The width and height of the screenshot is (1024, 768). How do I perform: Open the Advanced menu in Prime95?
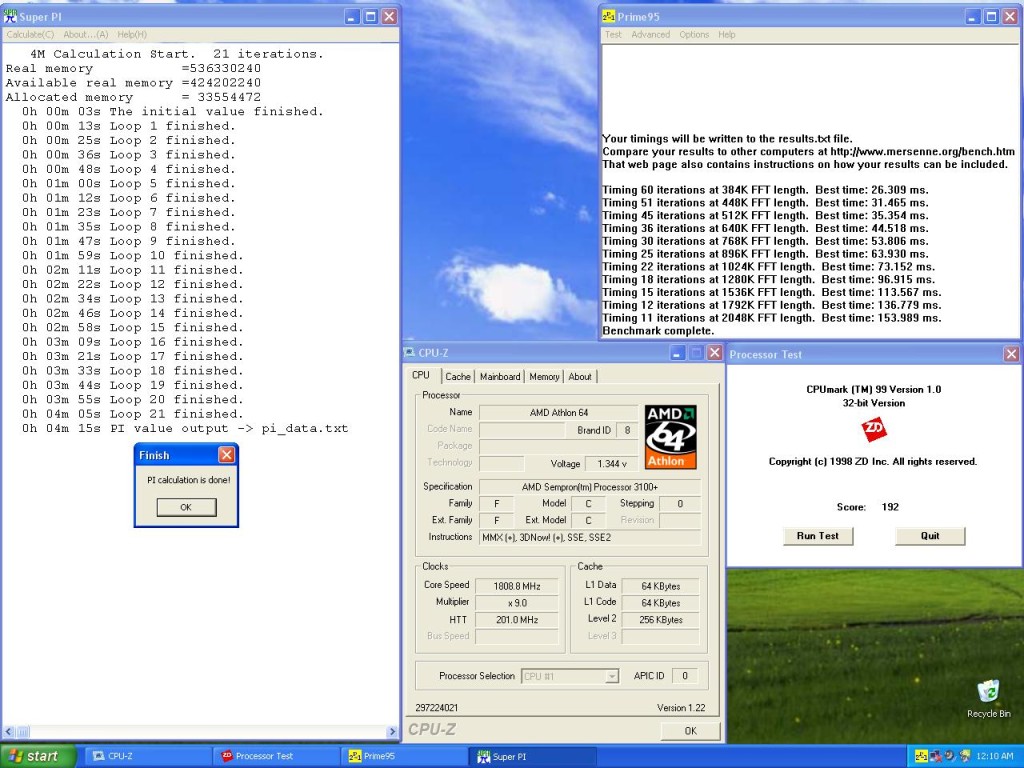tap(650, 34)
